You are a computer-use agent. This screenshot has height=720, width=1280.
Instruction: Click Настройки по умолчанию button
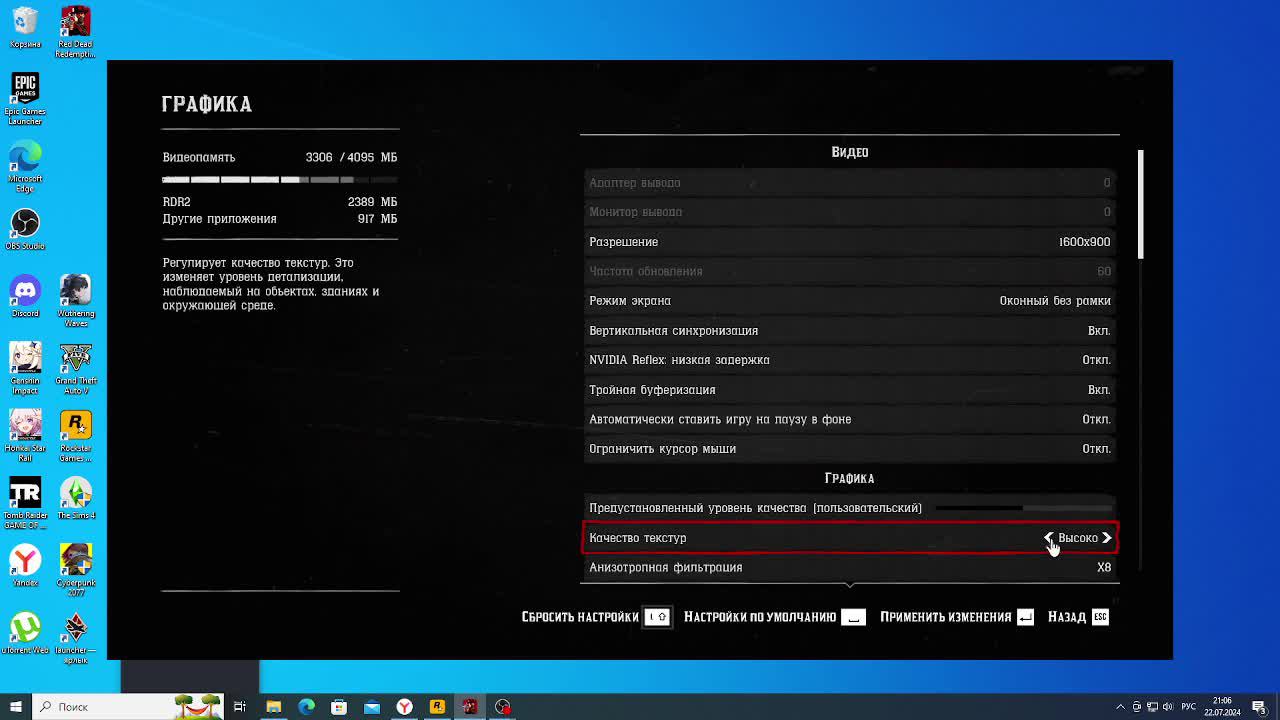click(775, 617)
